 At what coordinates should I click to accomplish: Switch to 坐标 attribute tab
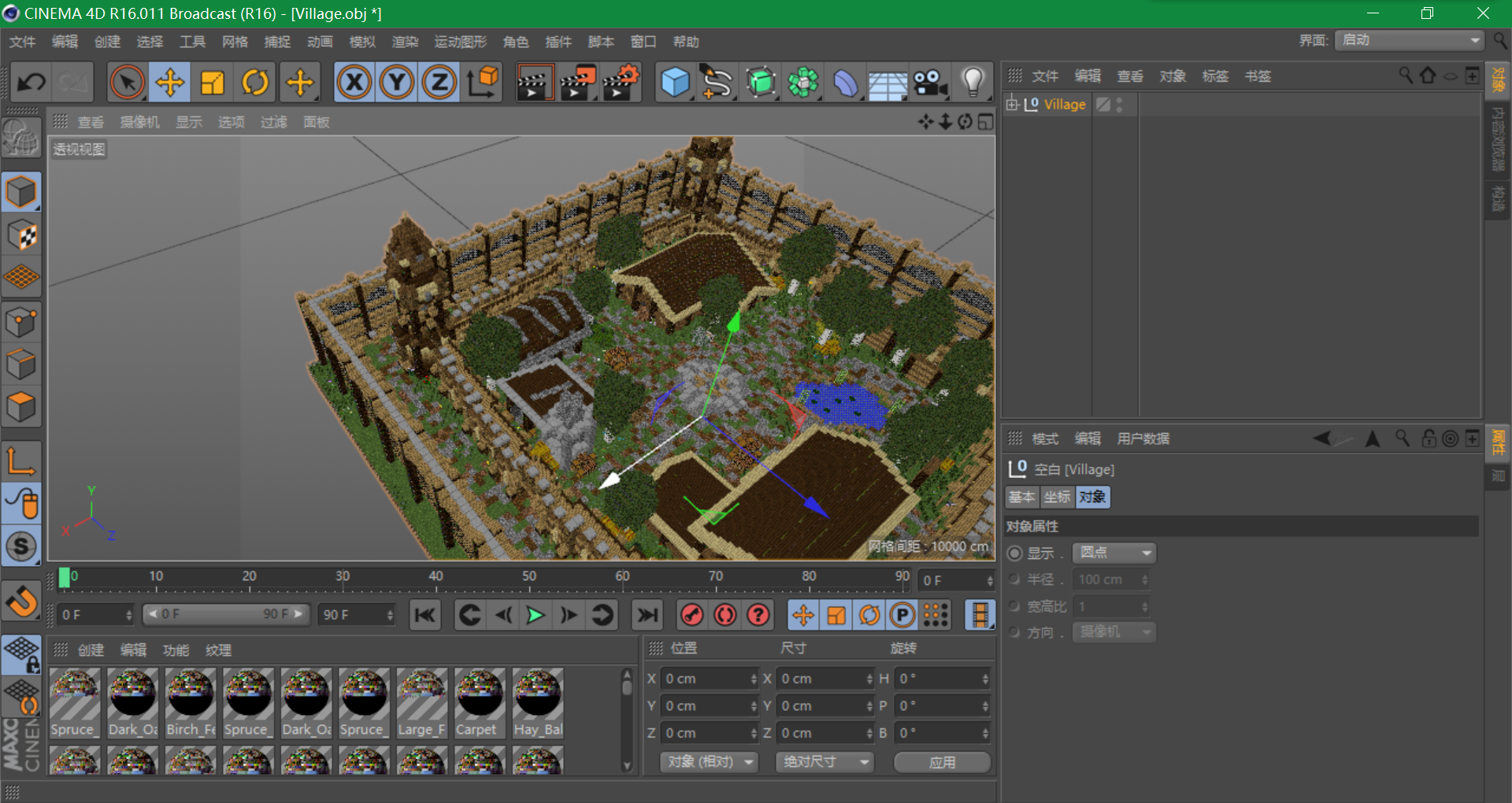click(1057, 497)
